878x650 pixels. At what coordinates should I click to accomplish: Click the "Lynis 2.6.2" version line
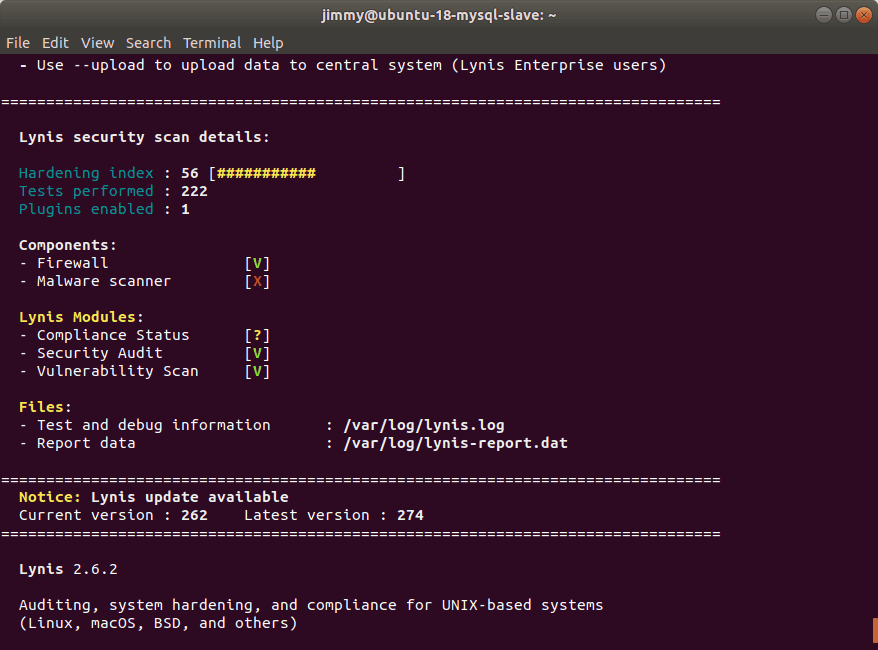68,569
